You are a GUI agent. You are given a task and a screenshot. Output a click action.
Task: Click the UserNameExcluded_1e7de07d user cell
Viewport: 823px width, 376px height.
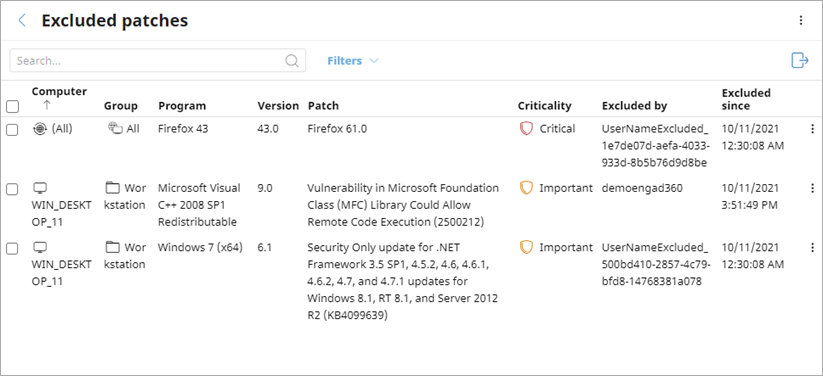click(656, 145)
